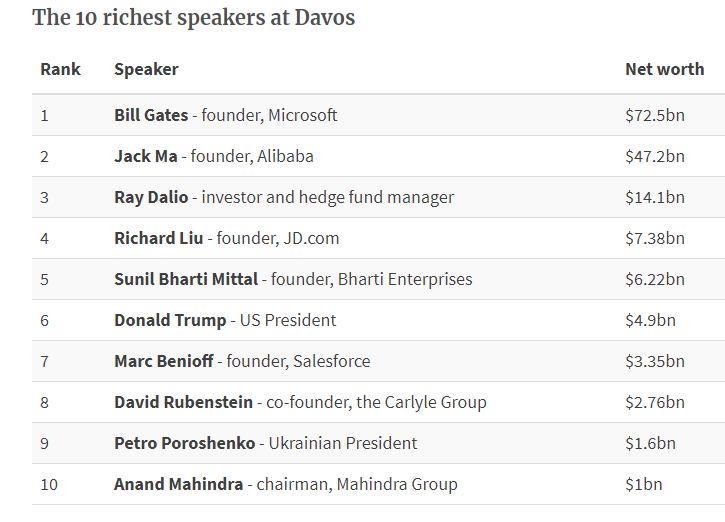Click Anand Mahindra's name
The height and width of the screenshot is (522, 725).
[x=178, y=484]
